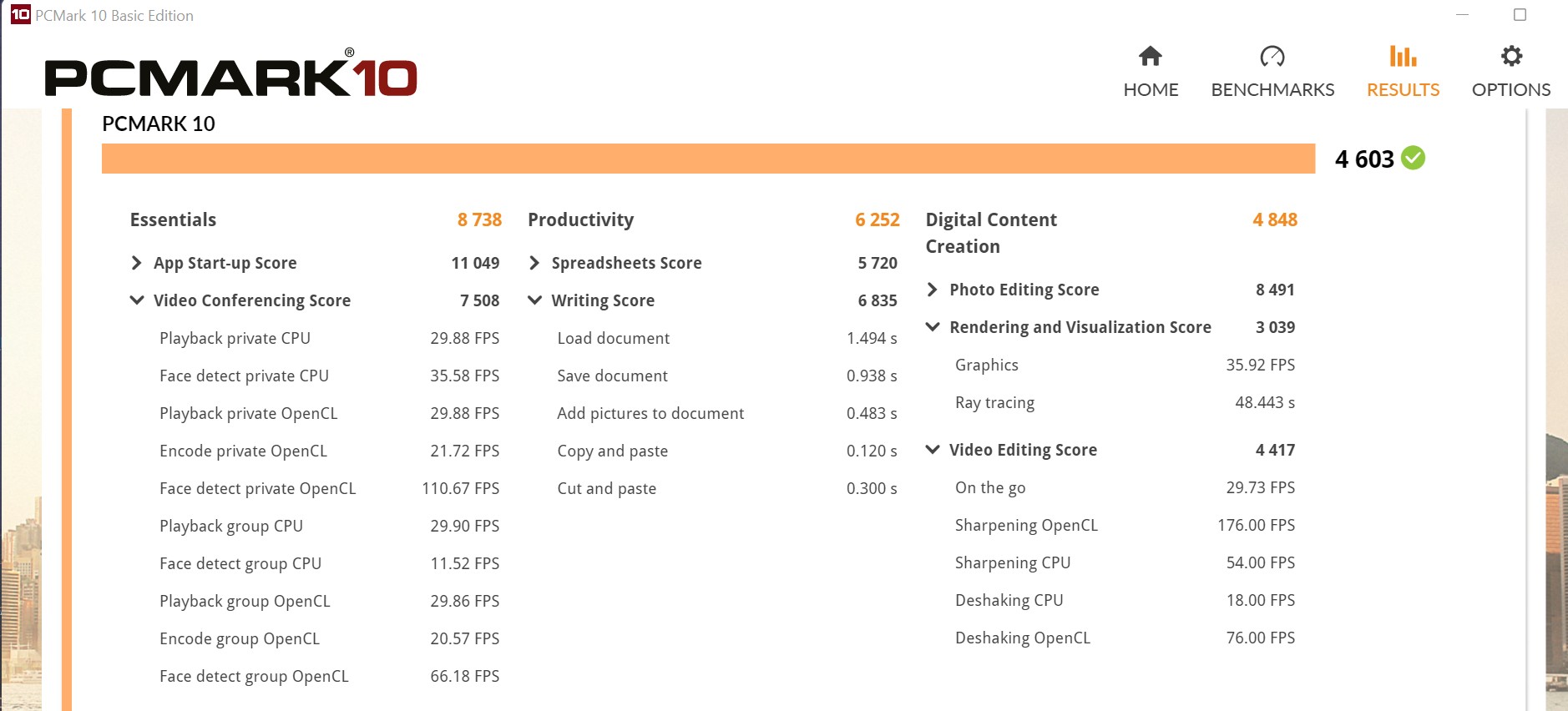This screenshot has width=1568, height=711.
Task: Click the Photo Editing score value 8 491
Action: click(1275, 290)
